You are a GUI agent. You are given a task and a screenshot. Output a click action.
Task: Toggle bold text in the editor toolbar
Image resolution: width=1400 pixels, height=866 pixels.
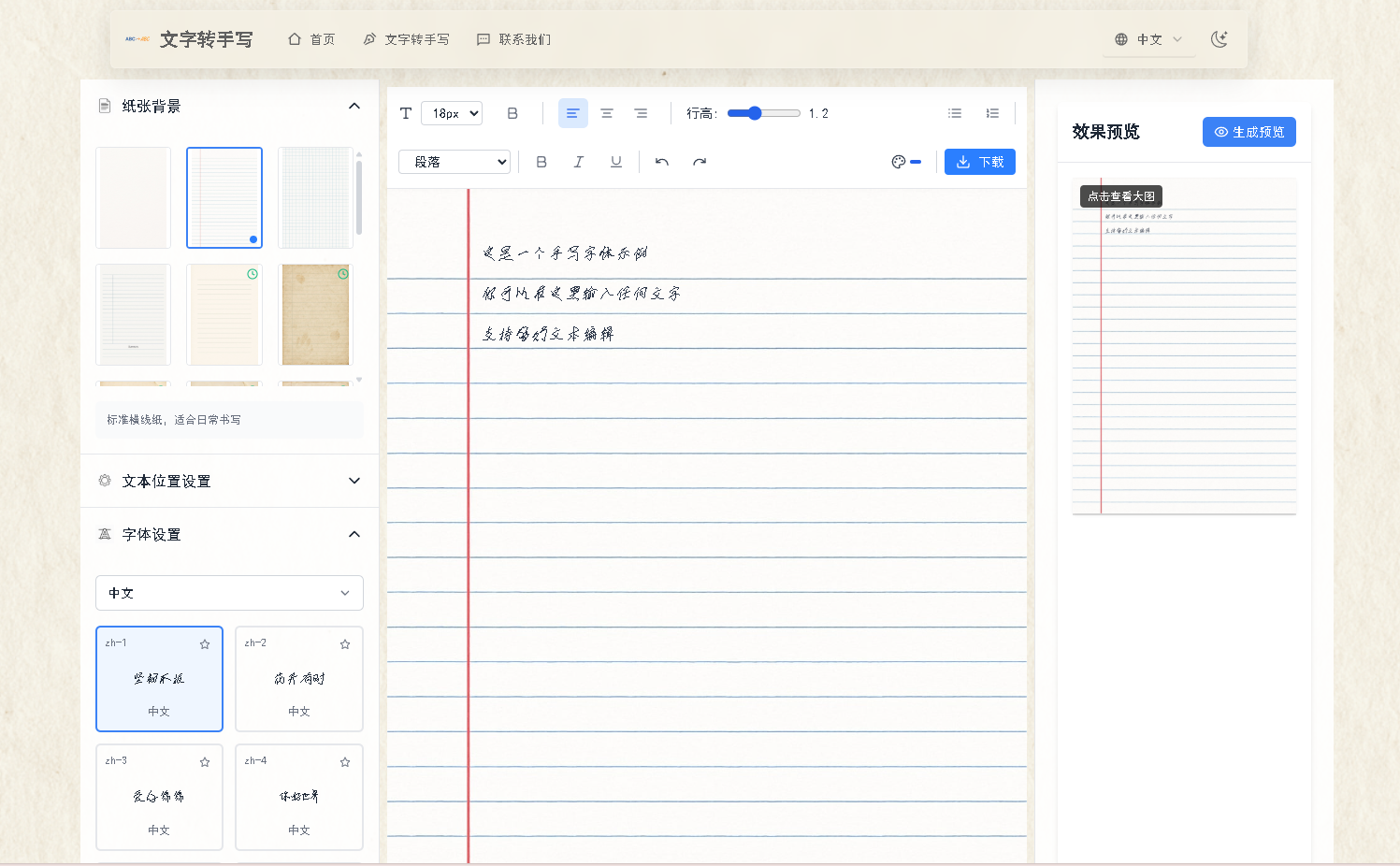pyautogui.click(x=512, y=112)
